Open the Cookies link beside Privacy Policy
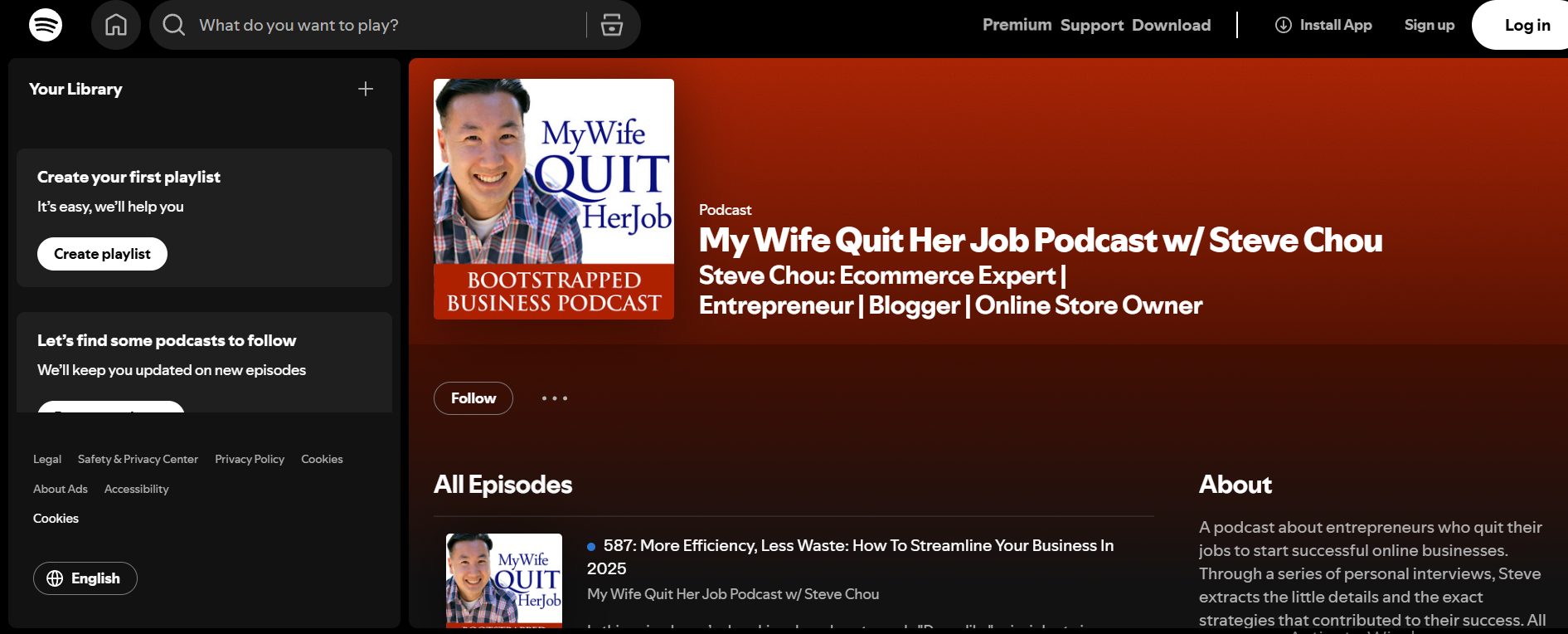 pos(322,459)
